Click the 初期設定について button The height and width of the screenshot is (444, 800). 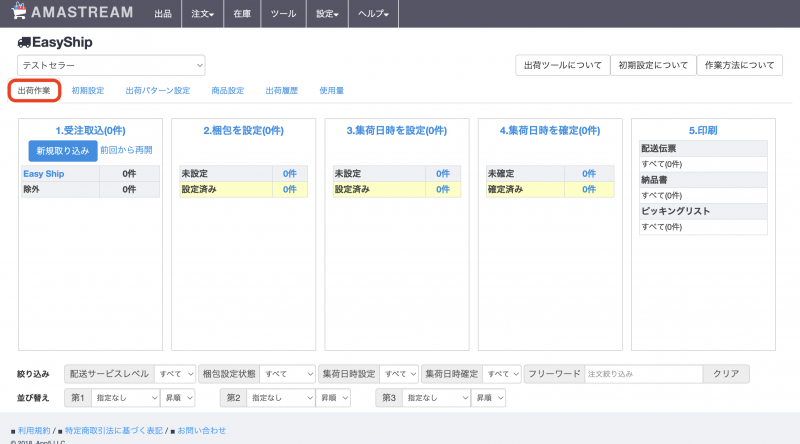653,65
